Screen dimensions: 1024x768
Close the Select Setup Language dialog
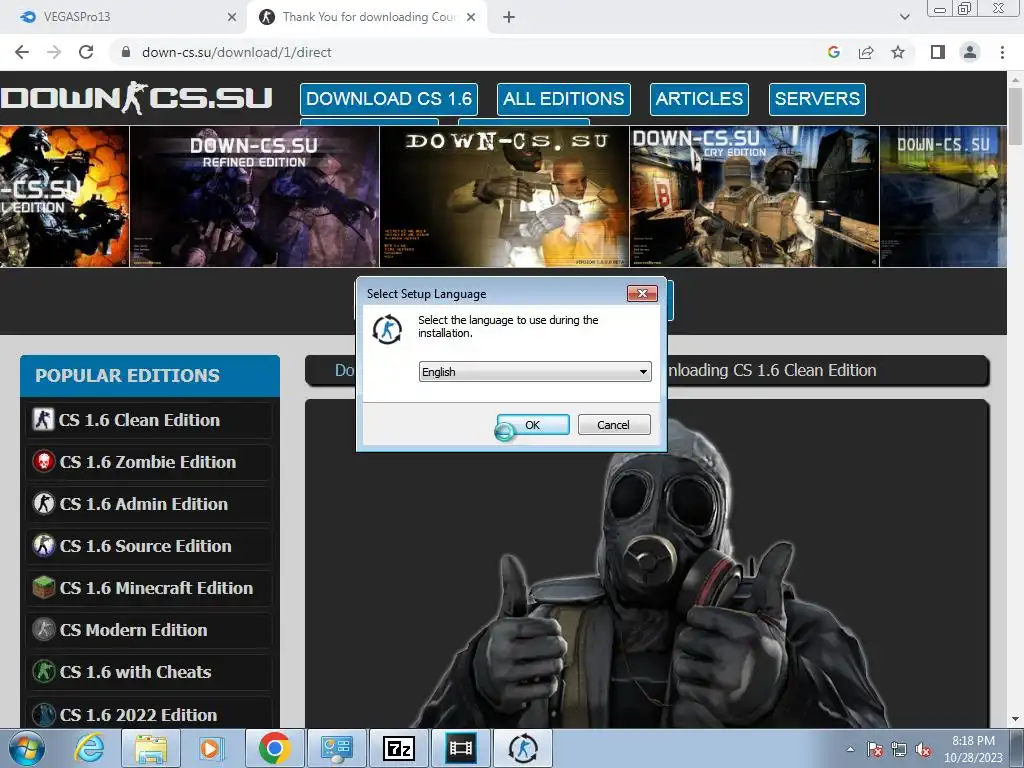click(x=642, y=294)
